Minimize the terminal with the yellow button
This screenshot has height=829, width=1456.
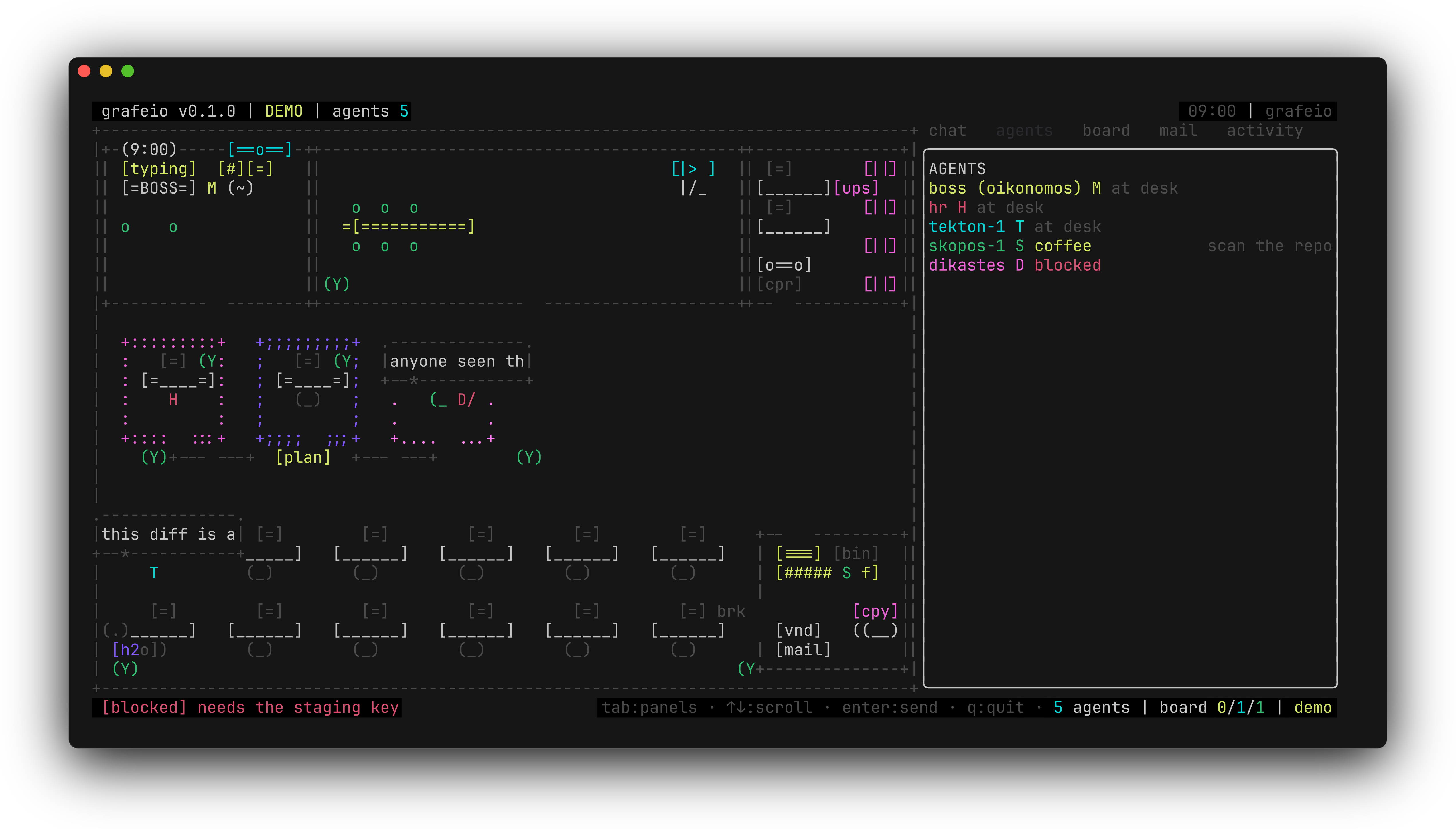[x=106, y=71]
